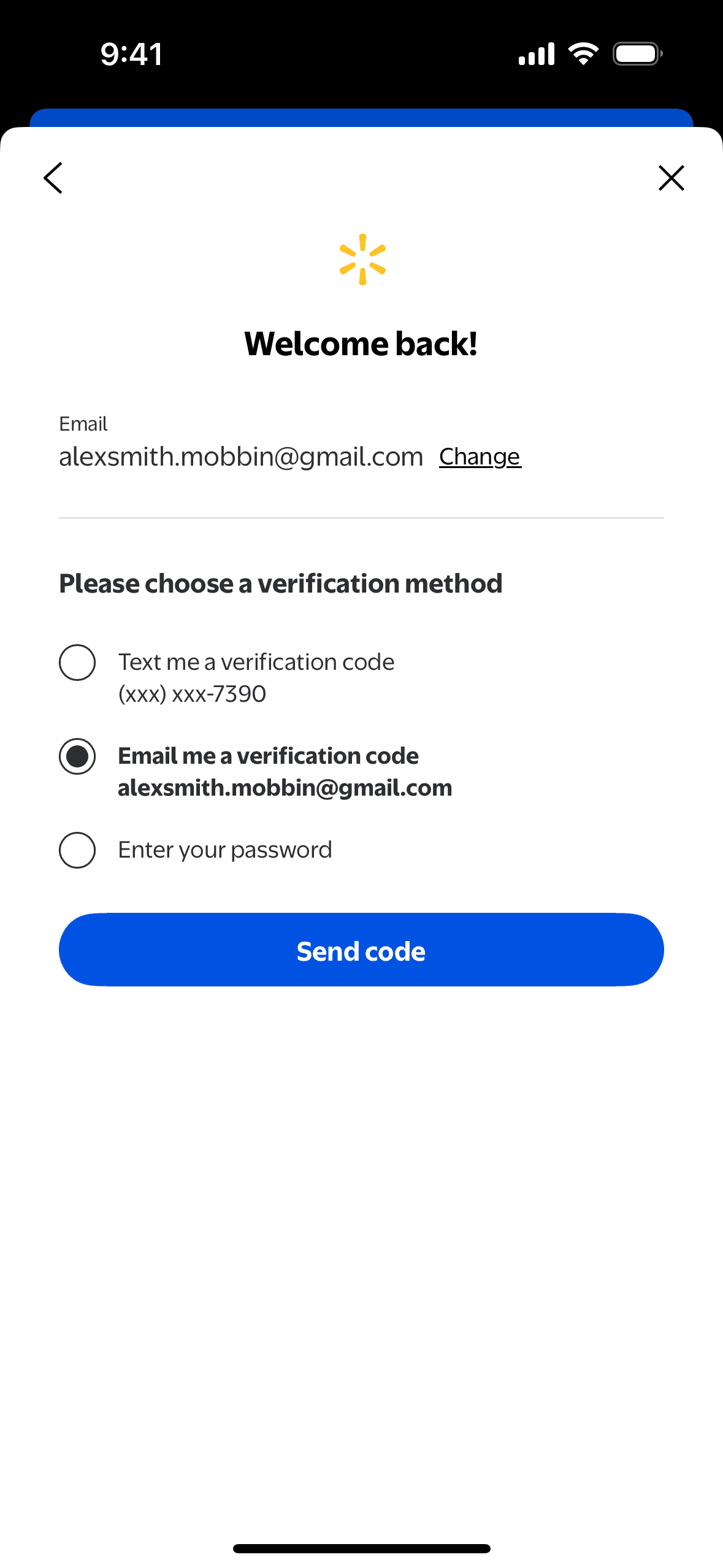Screen dimensions: 723x1568
Task: Tap the back arrow icon
Action: tap(53, 178)
